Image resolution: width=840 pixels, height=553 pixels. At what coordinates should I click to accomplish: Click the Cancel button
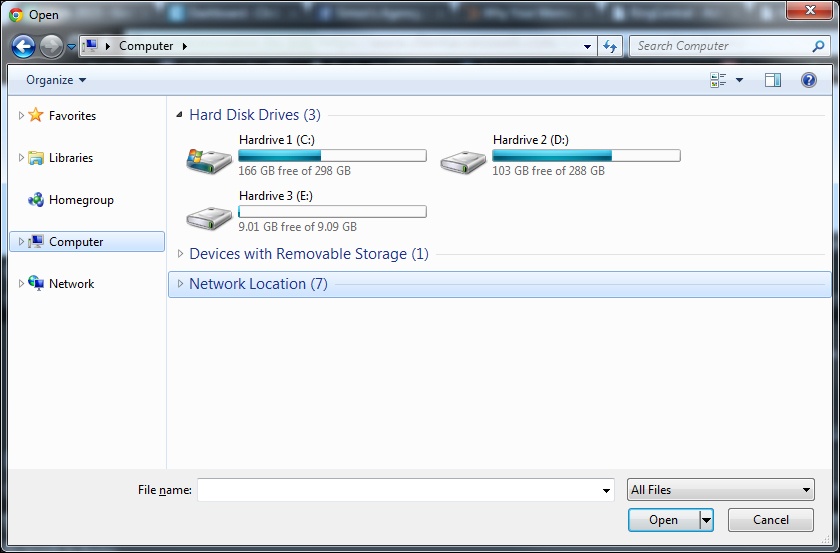[770, 520]
